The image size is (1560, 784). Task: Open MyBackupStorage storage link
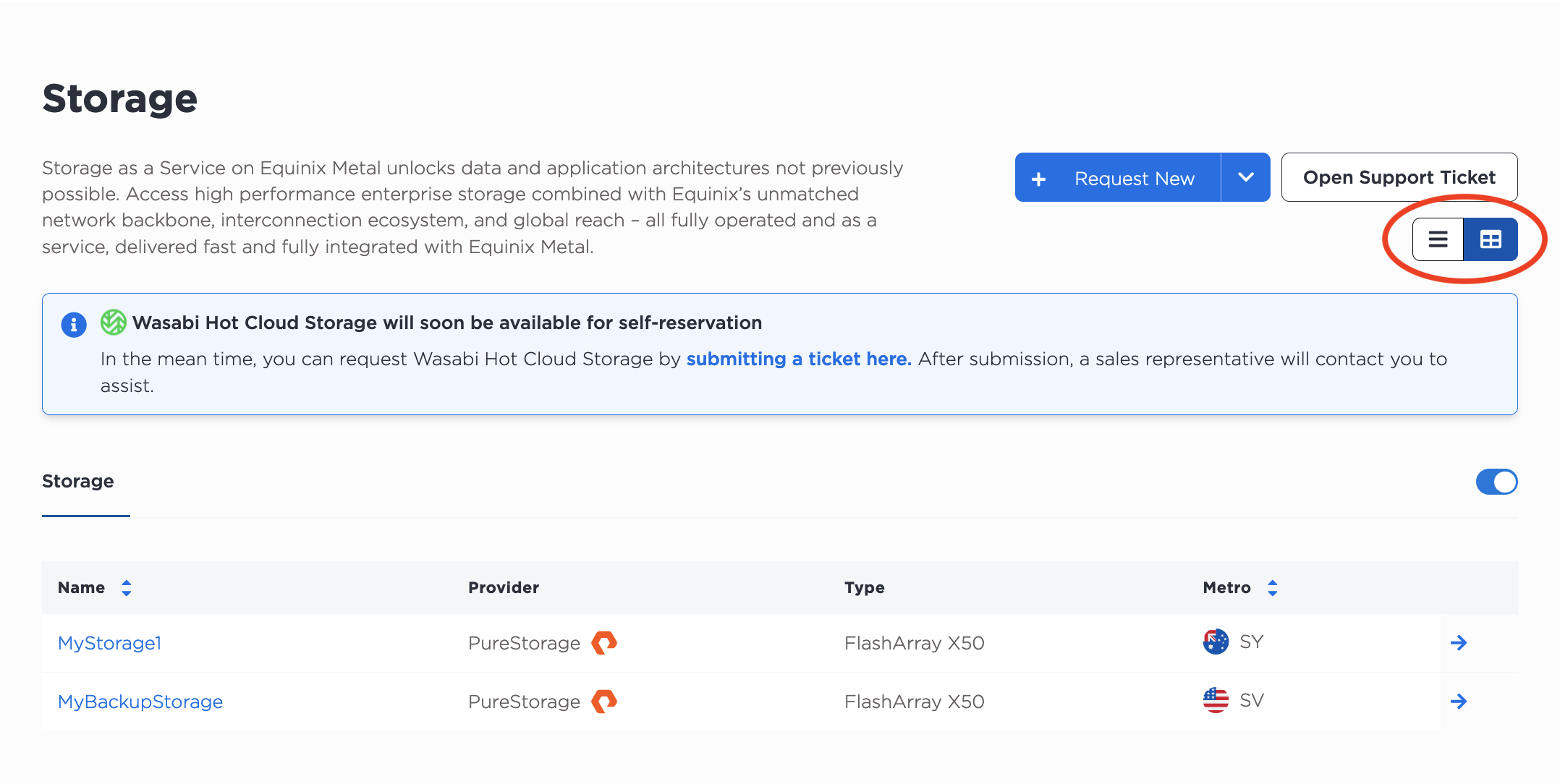point(140,702)
